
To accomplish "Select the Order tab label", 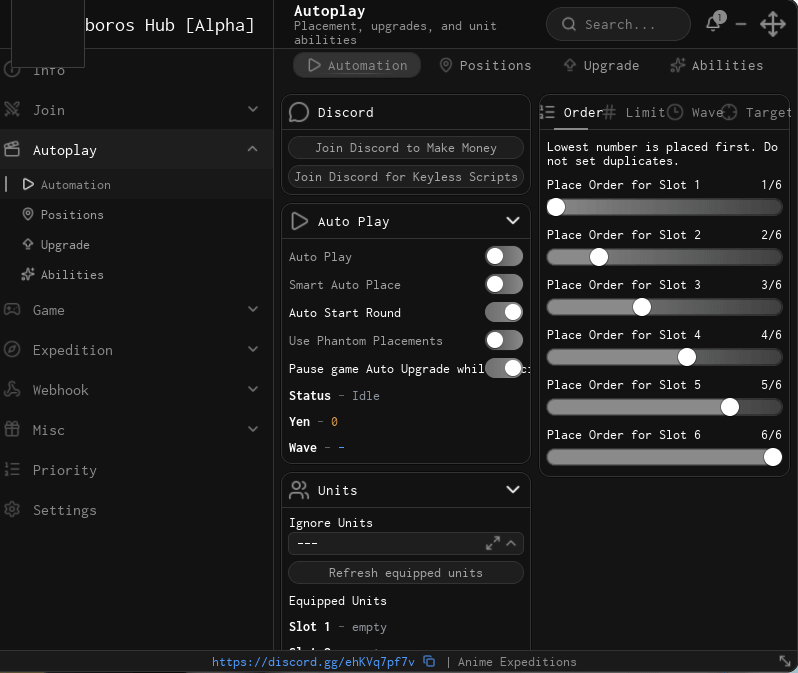I will 583,113.
